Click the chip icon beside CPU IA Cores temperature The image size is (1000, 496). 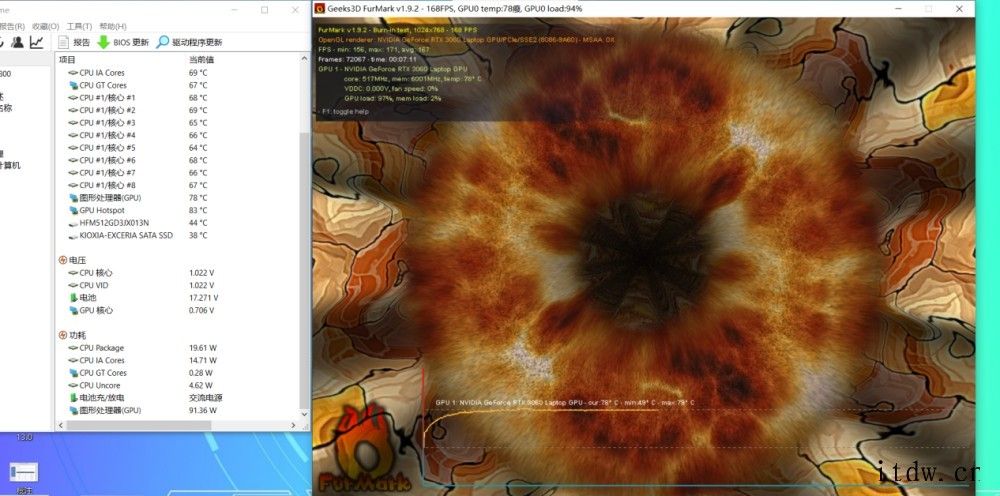coord(73,73)
